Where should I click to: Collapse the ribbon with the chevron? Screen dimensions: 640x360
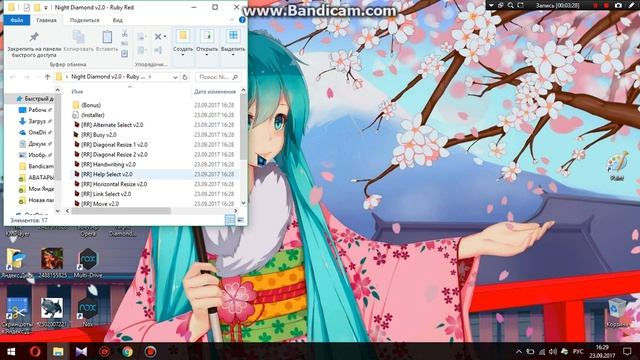(x=232, y=20)
